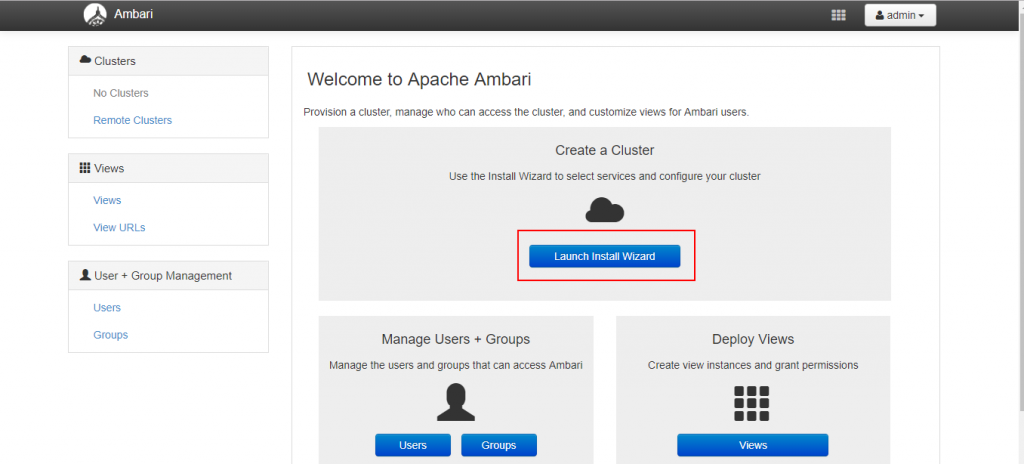
Task: Click the grid icon in Views sidebar header
Action: tap(85, 168)
